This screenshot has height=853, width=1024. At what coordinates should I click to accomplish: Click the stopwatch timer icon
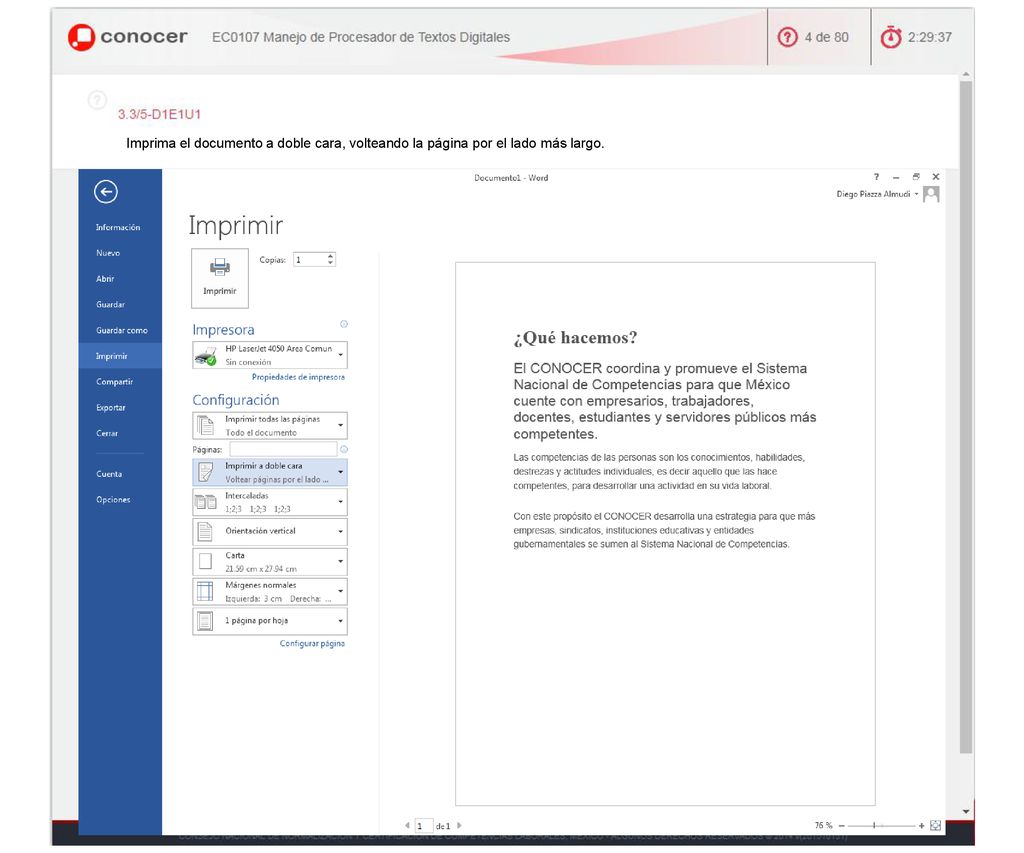click(891, 37)
